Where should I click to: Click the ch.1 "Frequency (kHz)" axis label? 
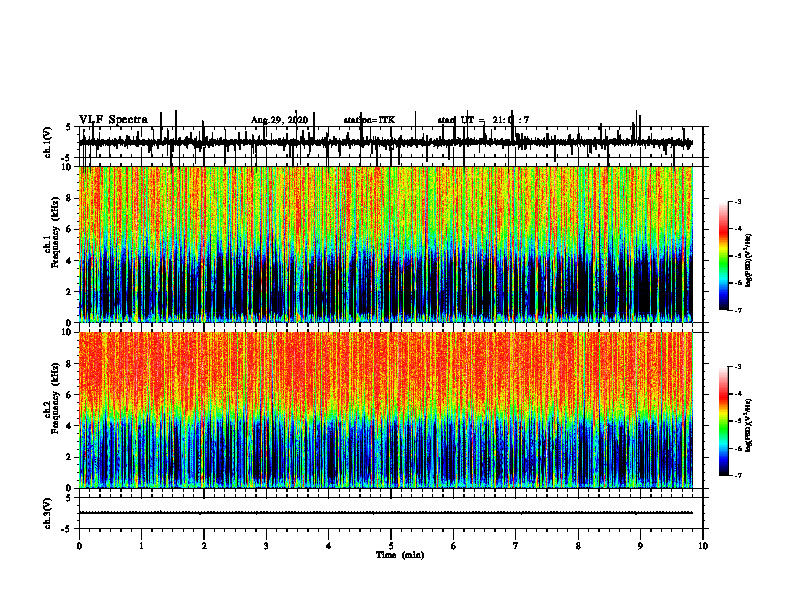[x=55, y=233]
